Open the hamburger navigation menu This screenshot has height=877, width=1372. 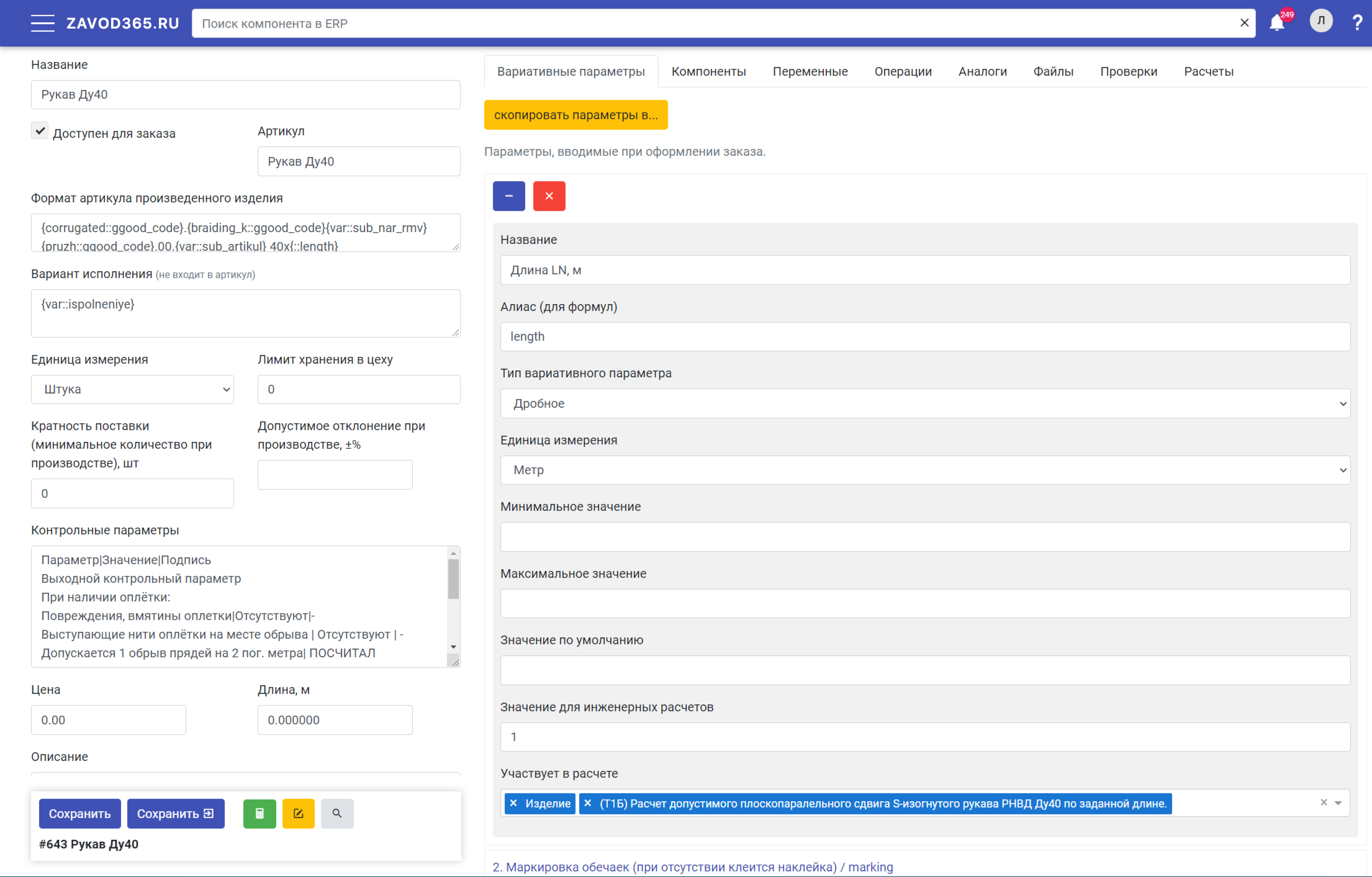[x=43, y=23]
